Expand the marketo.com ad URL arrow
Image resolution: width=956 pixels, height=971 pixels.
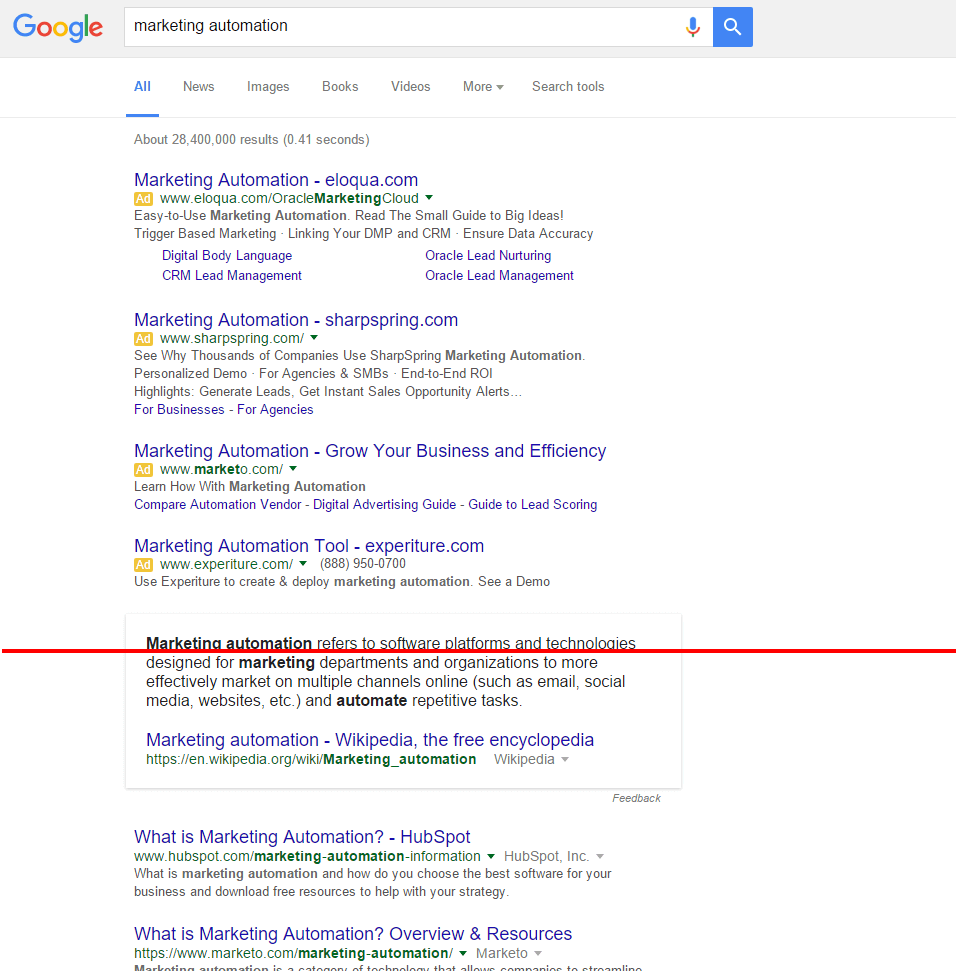[x=293, y=469]
